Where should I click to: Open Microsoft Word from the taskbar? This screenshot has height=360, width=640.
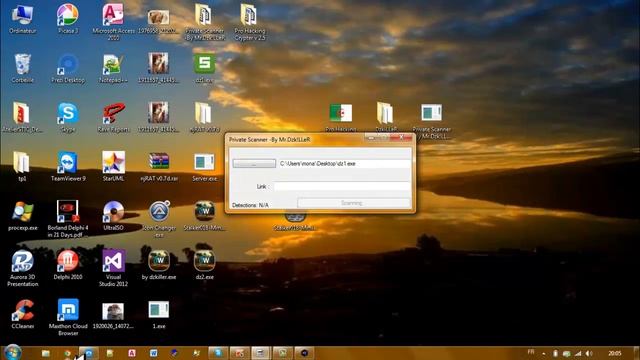153,353
